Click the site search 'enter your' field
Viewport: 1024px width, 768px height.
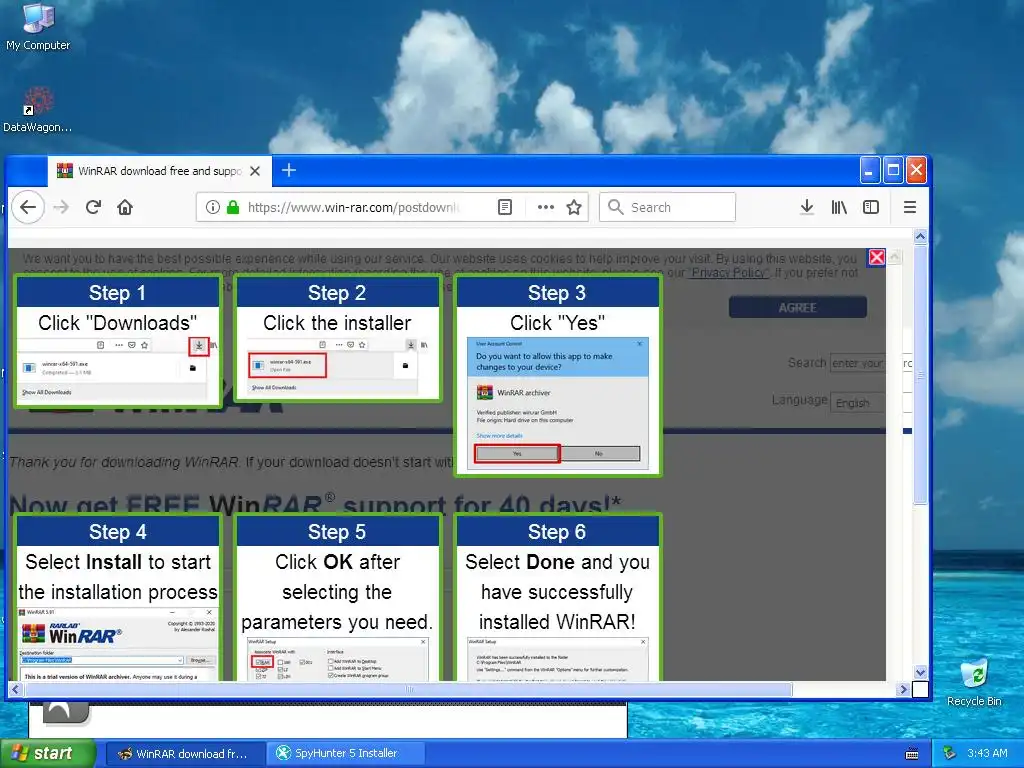[x=857, y=363]
